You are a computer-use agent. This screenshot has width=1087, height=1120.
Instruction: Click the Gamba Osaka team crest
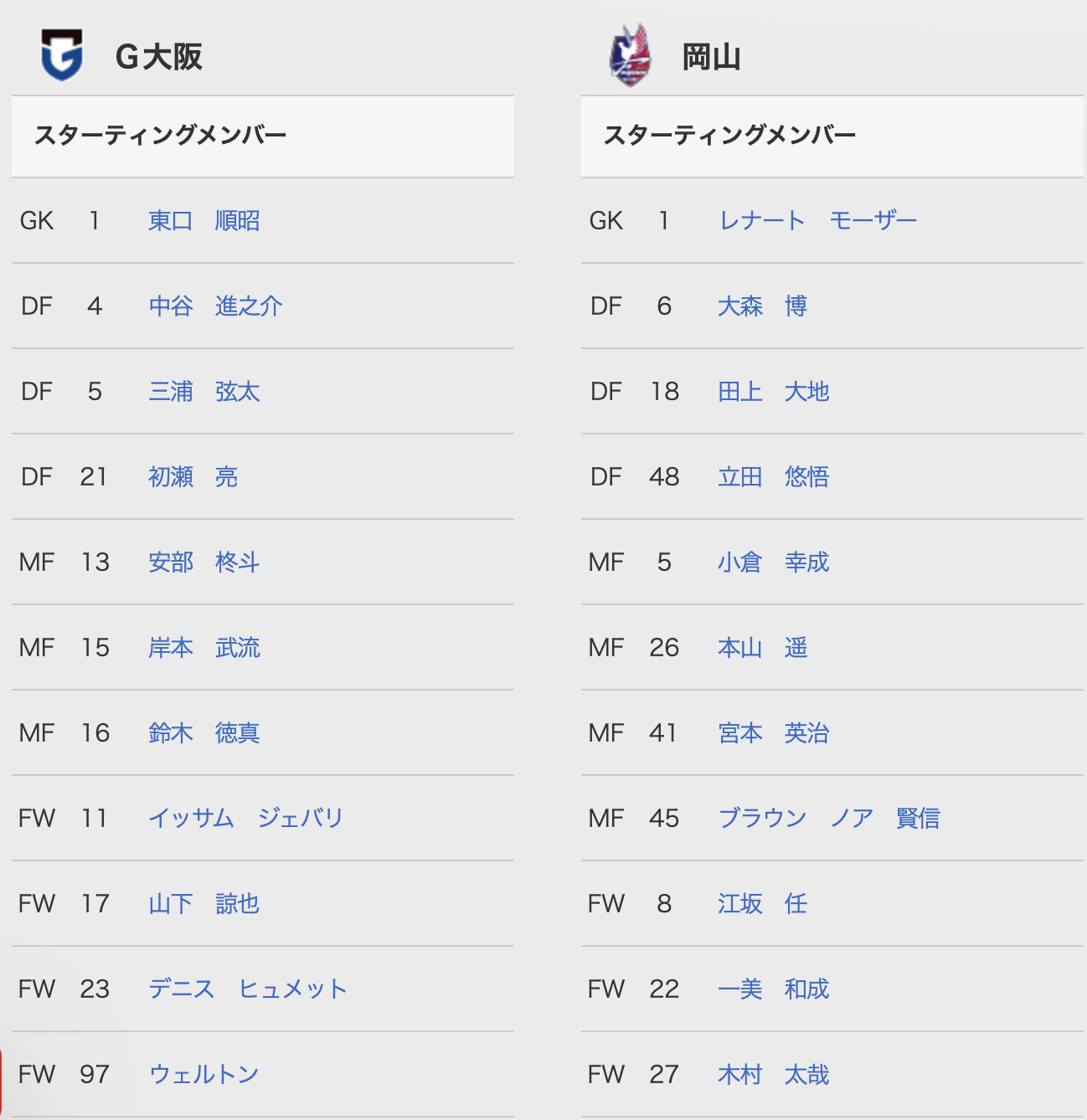pos(62,56)
